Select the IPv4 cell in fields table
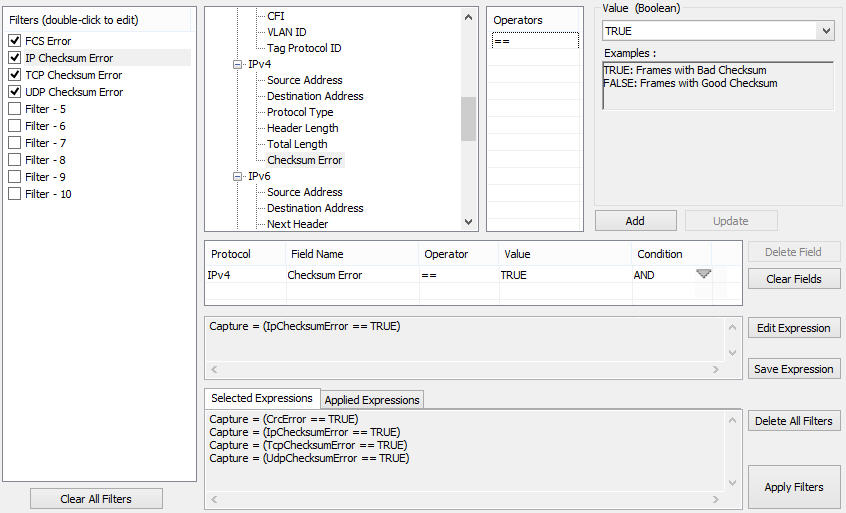Image resolution: width=846 pixels, height=513 pixels. tap(245, 275)
